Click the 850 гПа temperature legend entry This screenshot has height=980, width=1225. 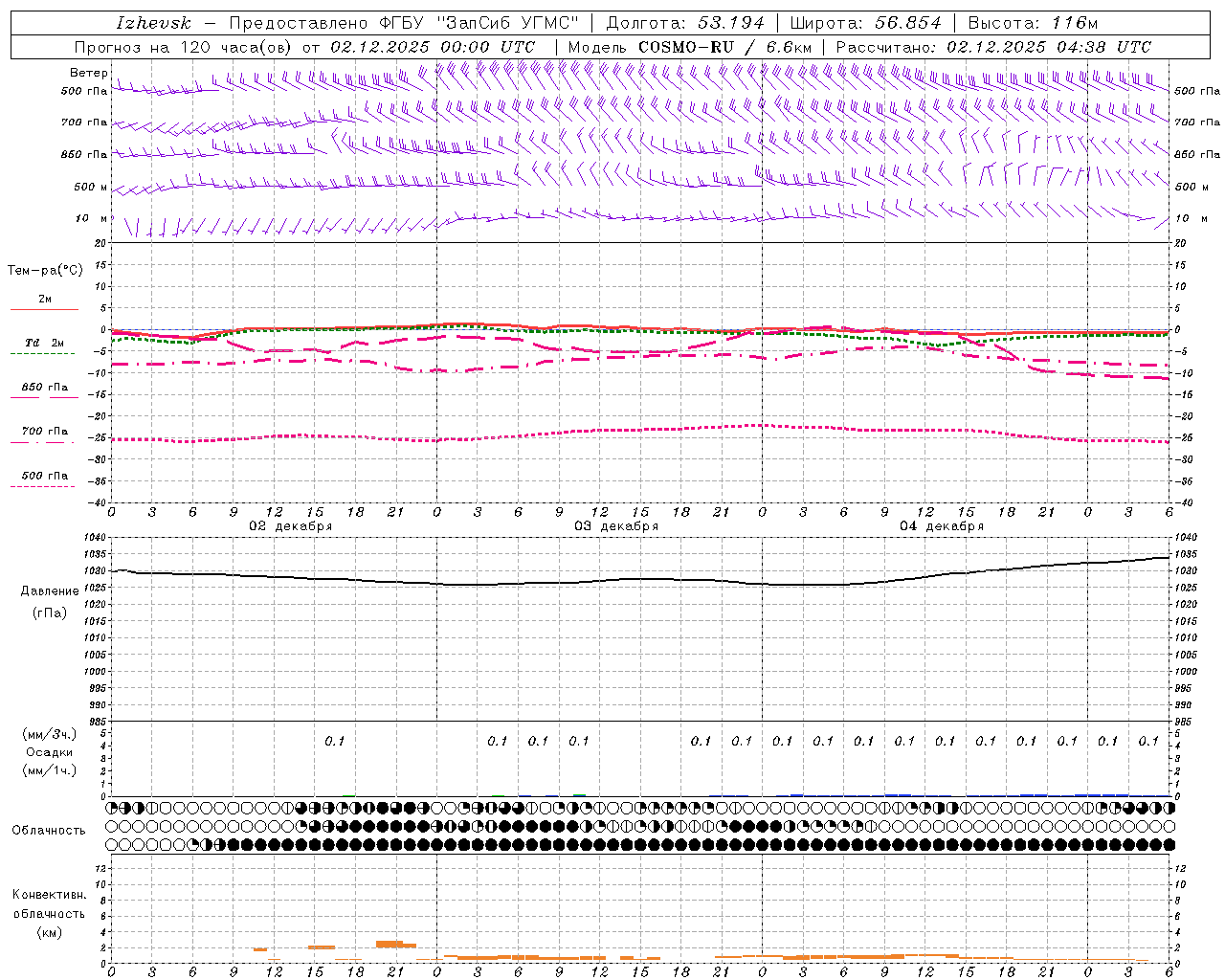tap(45, 388)
